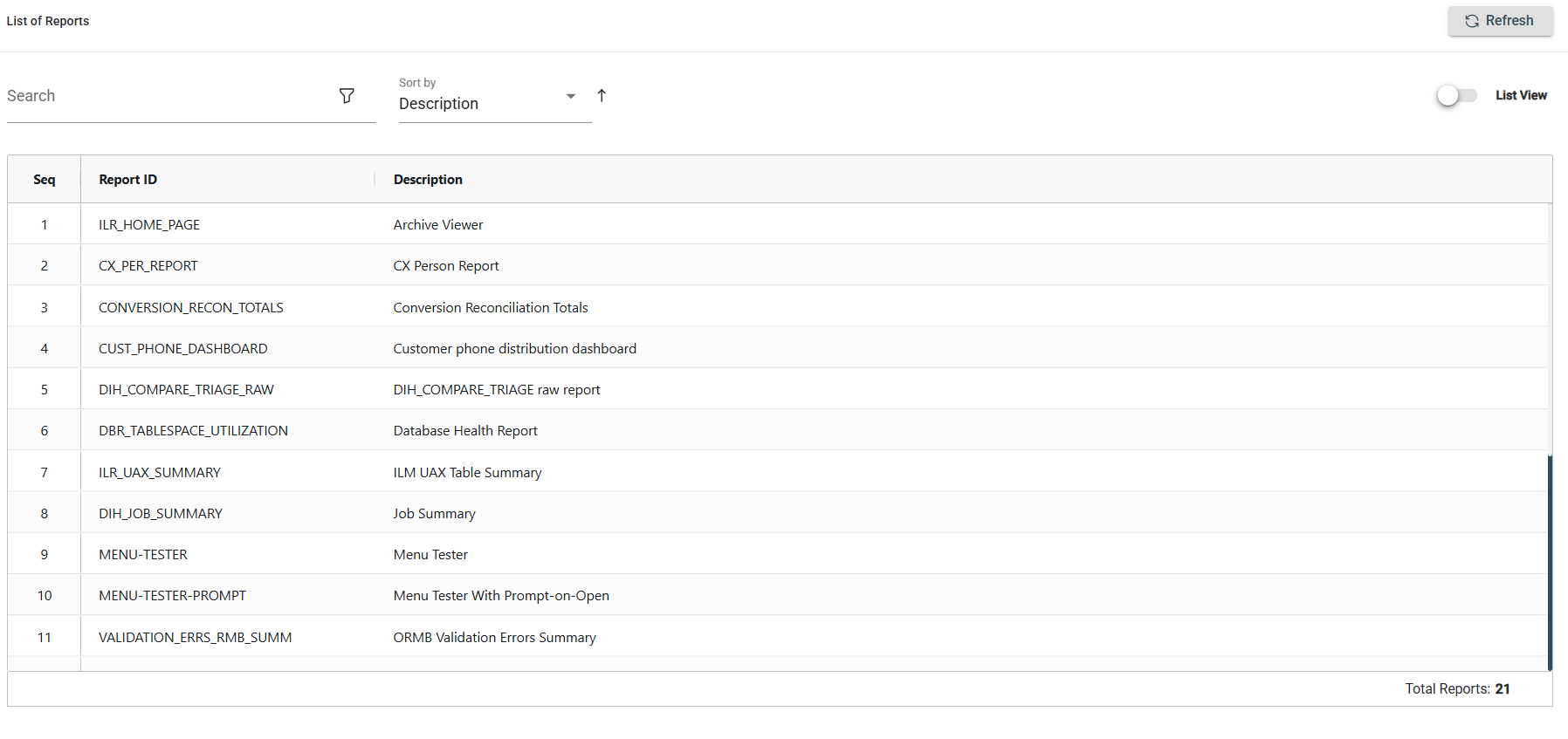This screenshot has height=739, width=1568.
Task: Open the Database Health Report row
Action: [465, 431]
